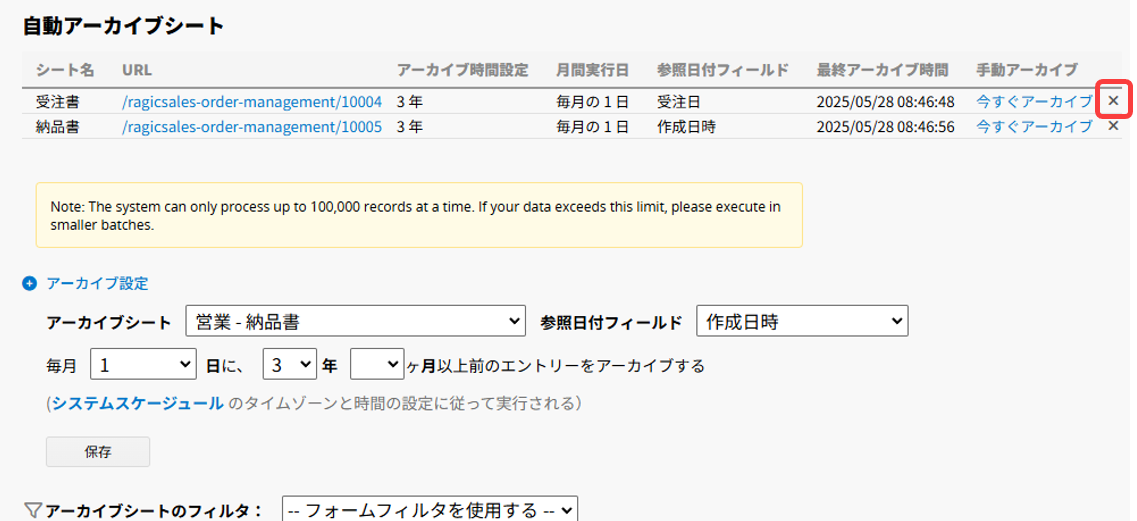This screenshot has width=1137, height=521.
Task: Open the システムスケジュール link
Action: tap(137, 404)
